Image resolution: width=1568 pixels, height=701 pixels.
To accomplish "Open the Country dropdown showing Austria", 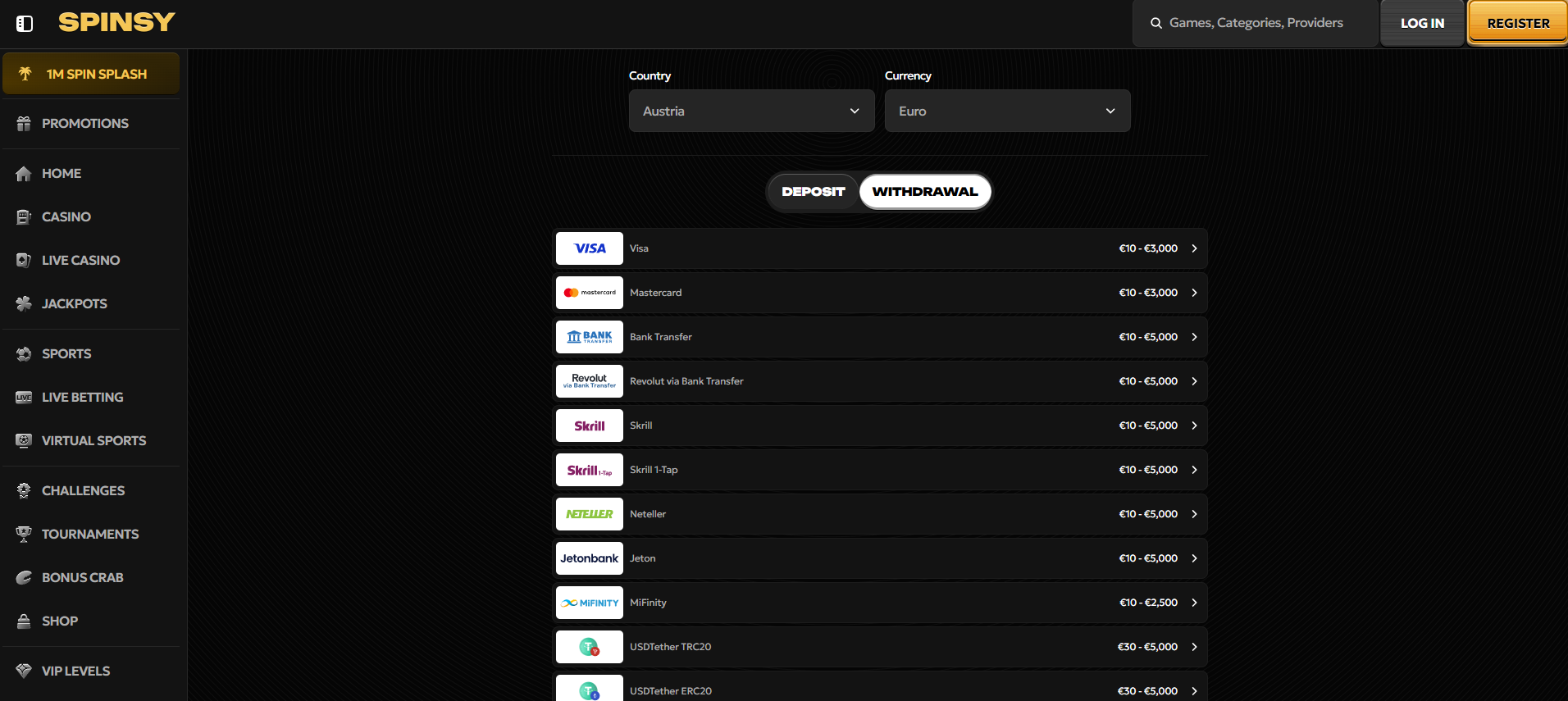I will click(751, 111).
